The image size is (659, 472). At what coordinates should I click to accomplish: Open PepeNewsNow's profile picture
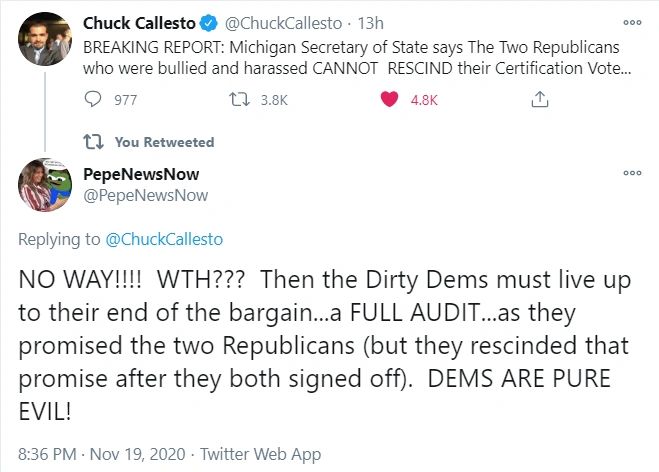pyautogui.click(x=45, y=185)
